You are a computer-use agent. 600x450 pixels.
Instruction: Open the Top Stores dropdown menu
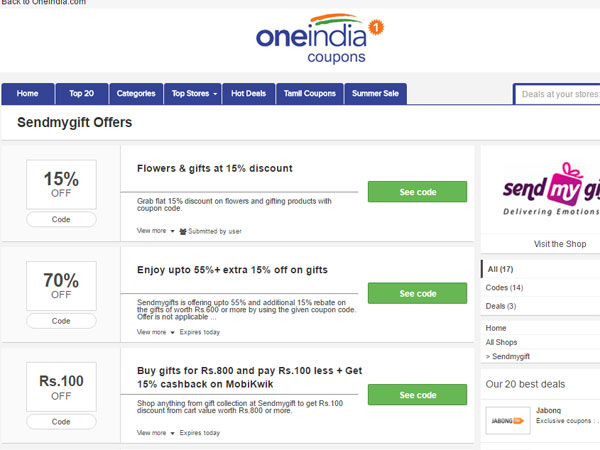coord(192,94)
